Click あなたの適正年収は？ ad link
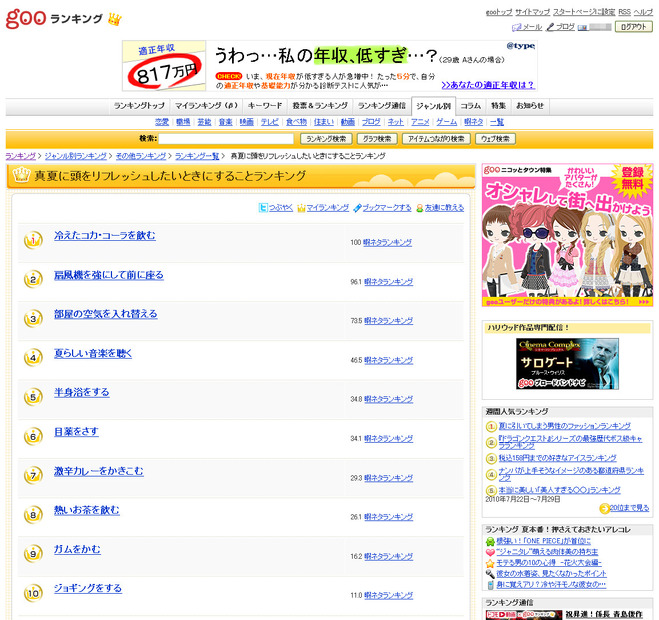 488,85
